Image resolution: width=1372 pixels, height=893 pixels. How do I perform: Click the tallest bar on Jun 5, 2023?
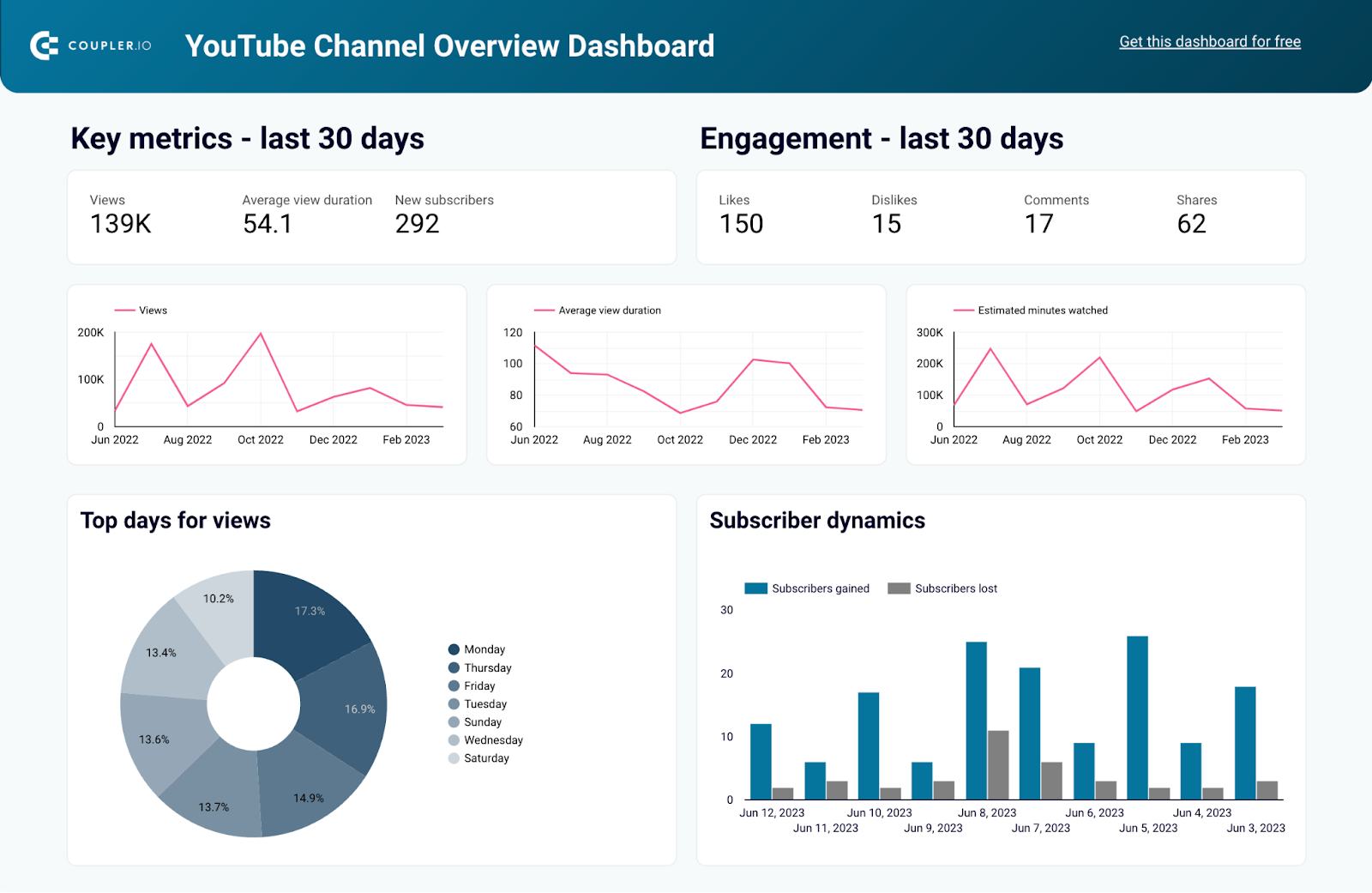pyautogui.click(x=1138, y=721)
